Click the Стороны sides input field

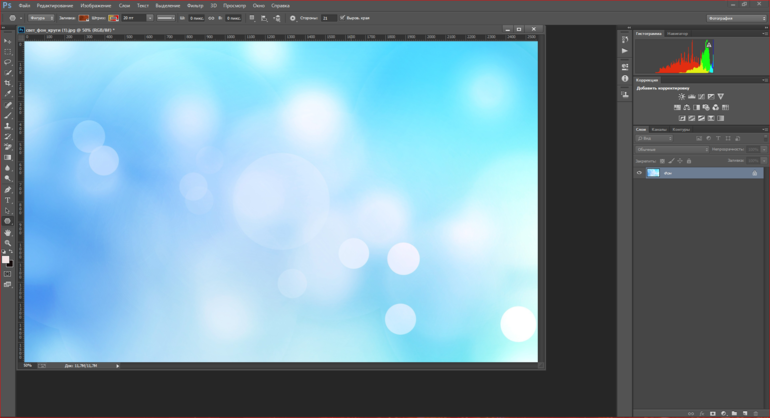point(328,18)
